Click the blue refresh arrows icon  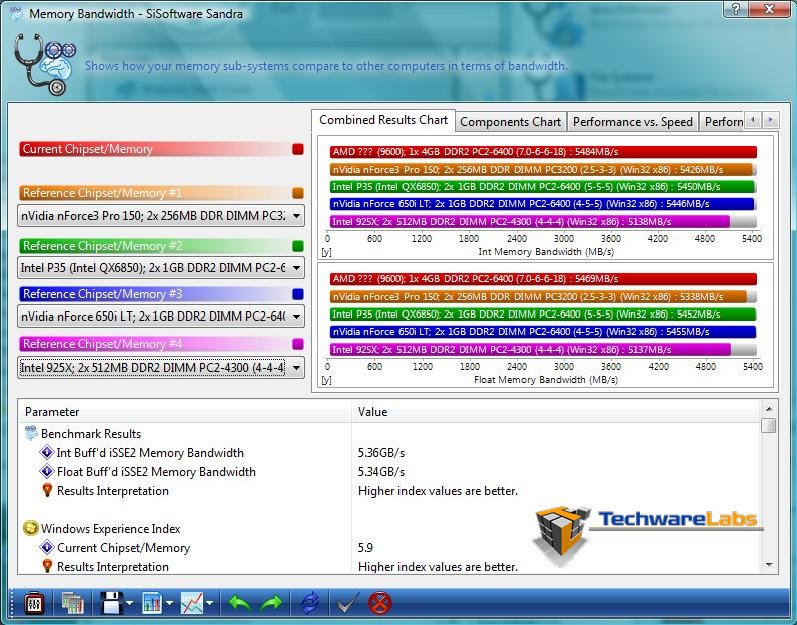pos(310,603)
